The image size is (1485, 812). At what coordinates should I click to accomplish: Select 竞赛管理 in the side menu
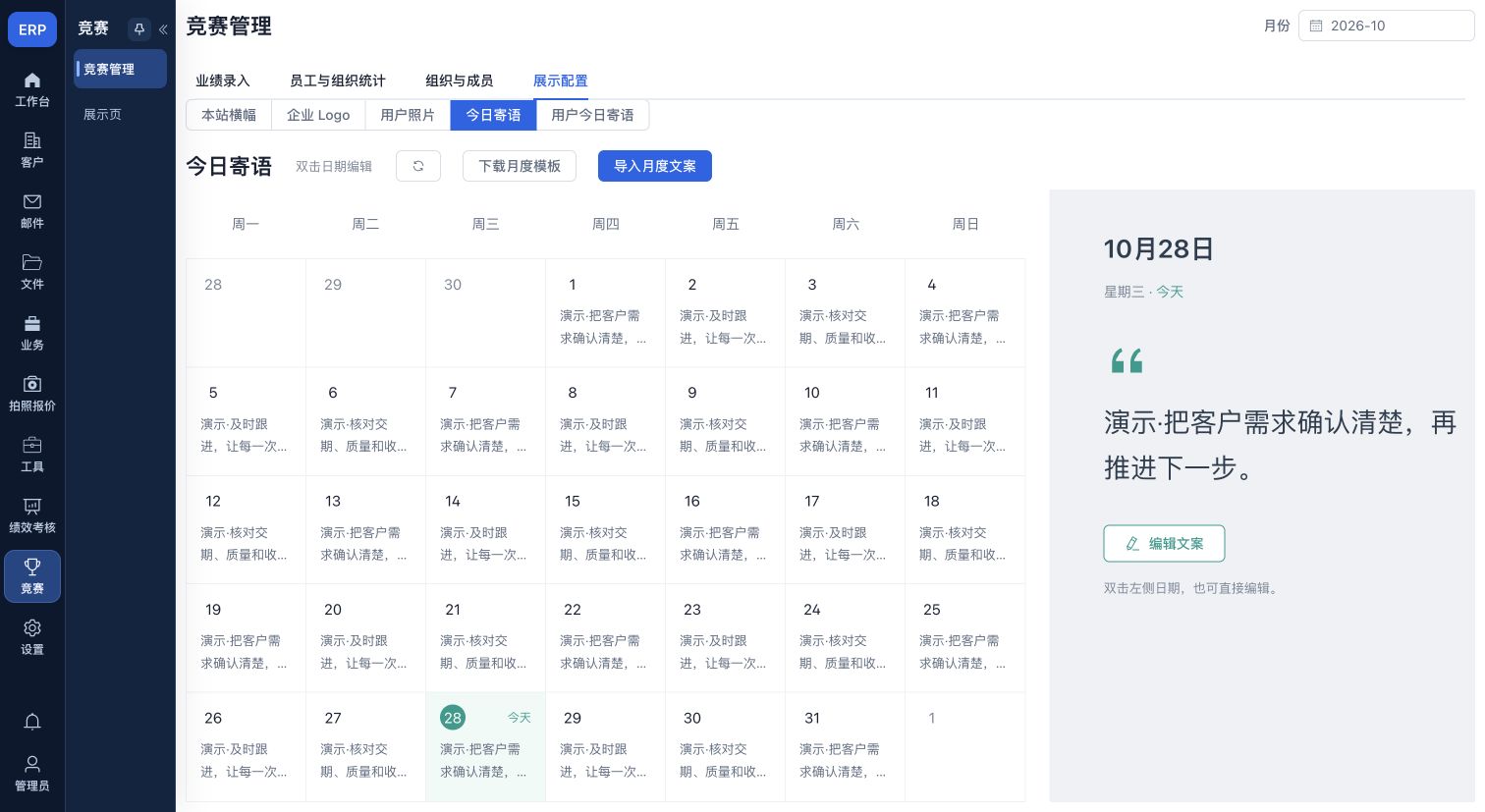click(x=120, y=69)
